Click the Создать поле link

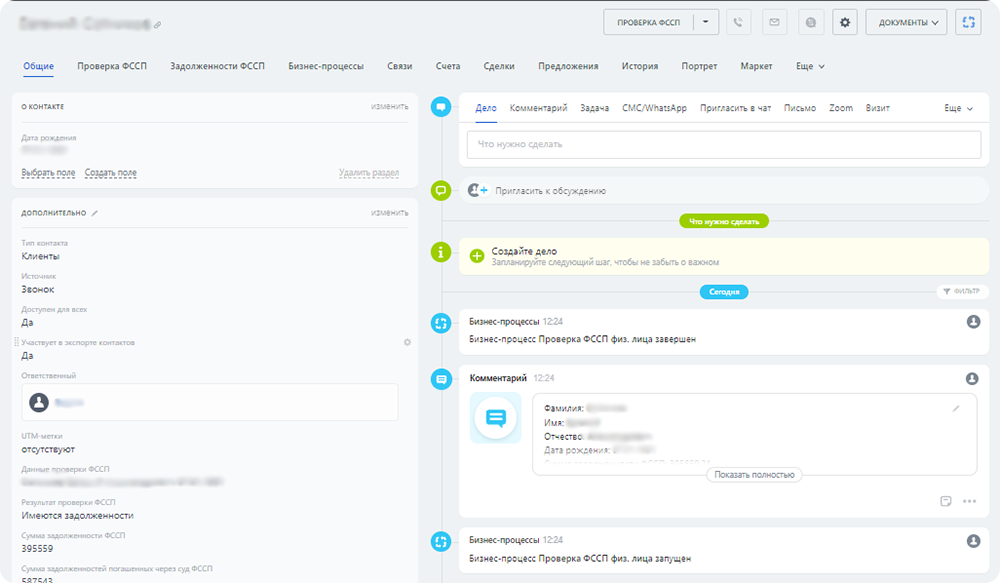point(111,173)
